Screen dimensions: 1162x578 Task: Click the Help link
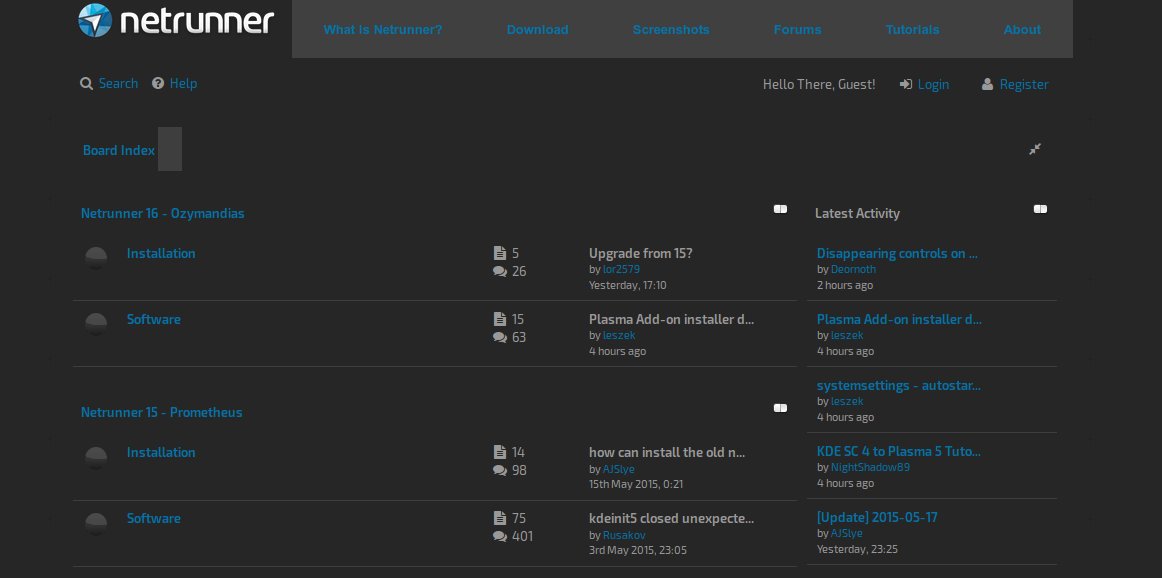point(183,83)
